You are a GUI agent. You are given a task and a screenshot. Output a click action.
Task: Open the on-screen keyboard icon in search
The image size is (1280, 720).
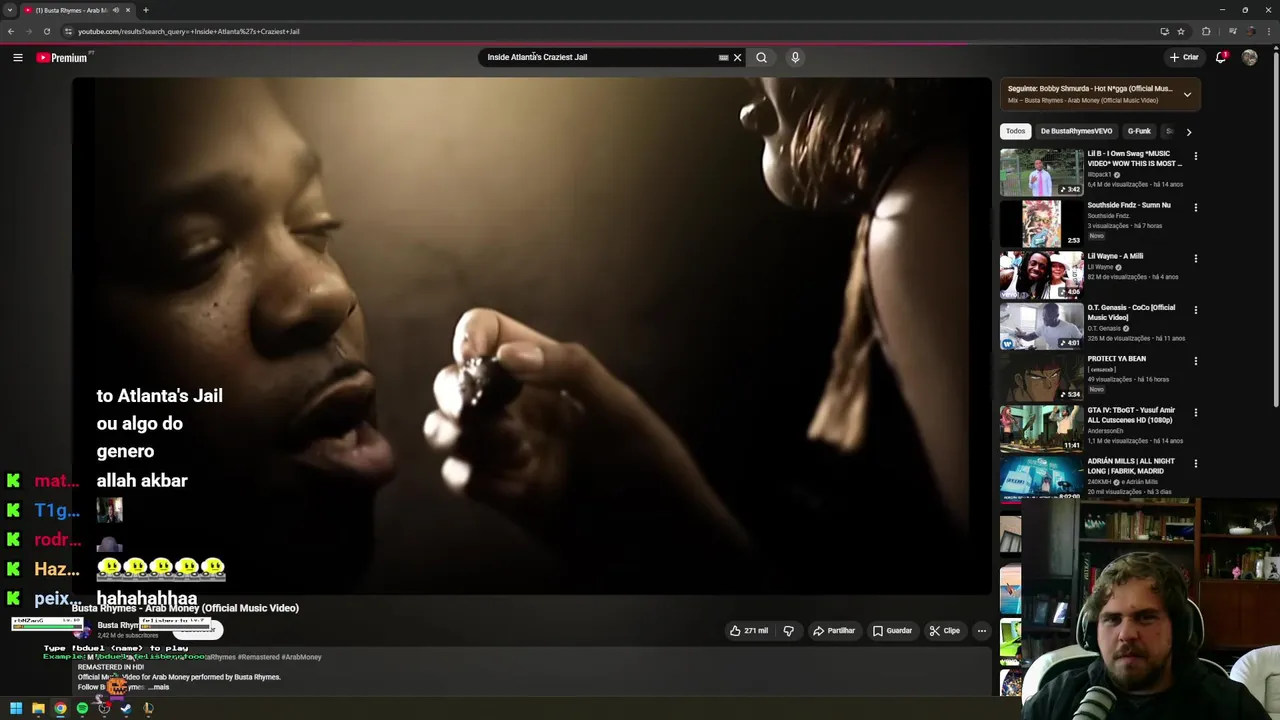click(x=723, y=57)
